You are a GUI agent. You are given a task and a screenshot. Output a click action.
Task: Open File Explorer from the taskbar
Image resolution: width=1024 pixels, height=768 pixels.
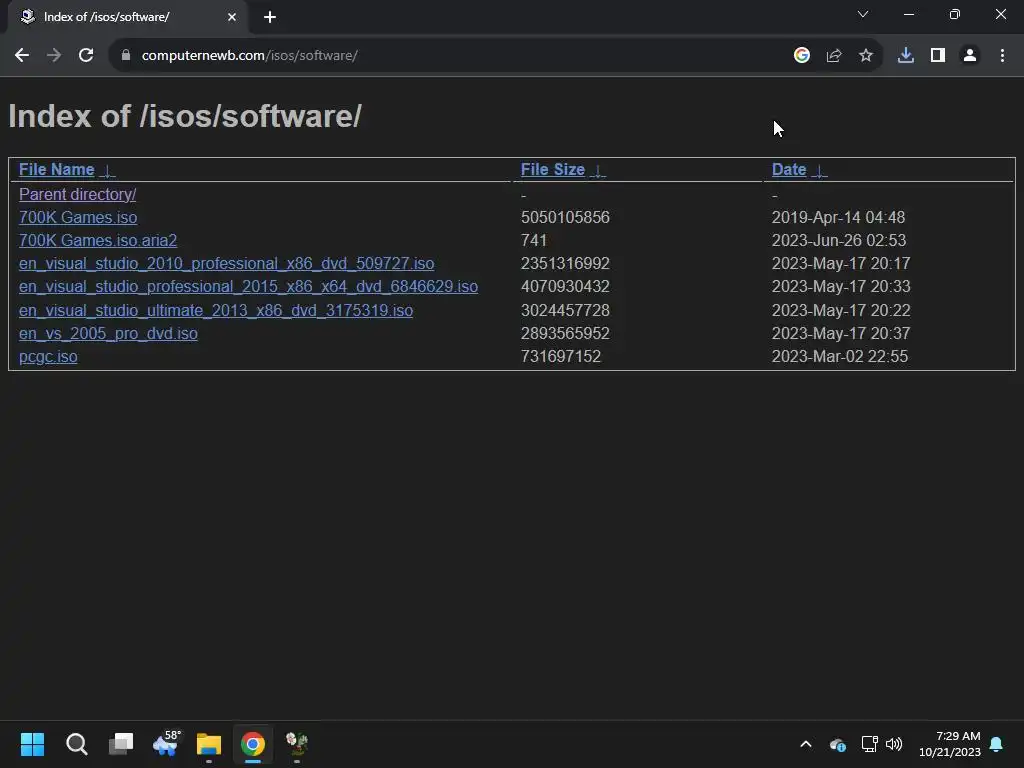point(209,744)
